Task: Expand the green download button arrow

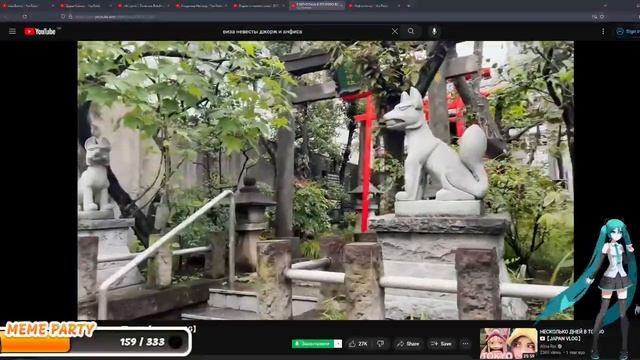Action: tap(338, 344)
